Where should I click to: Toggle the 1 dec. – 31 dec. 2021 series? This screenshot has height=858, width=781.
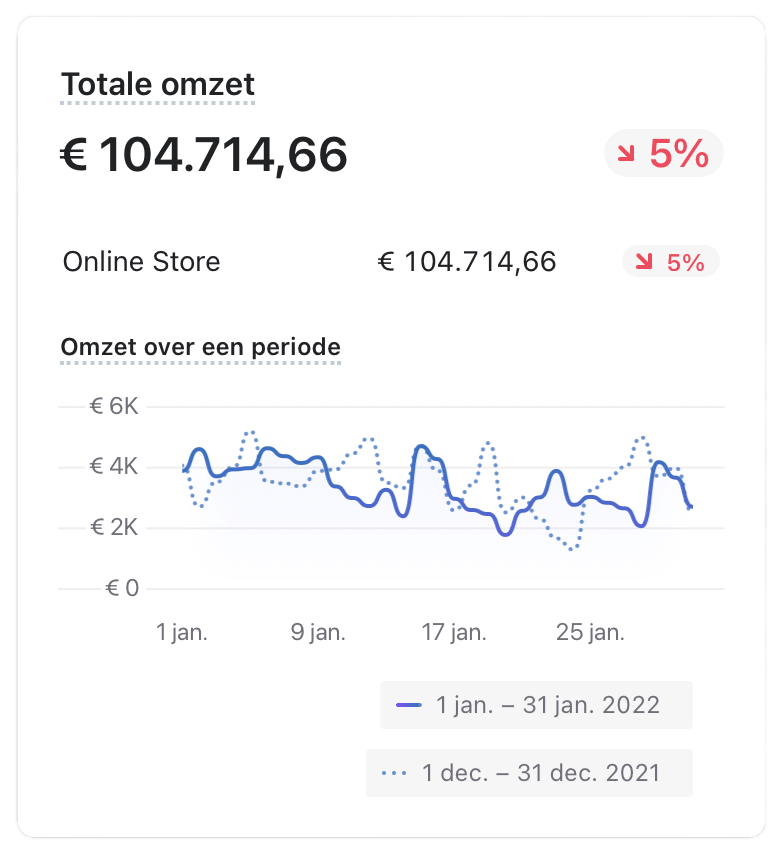529,773
